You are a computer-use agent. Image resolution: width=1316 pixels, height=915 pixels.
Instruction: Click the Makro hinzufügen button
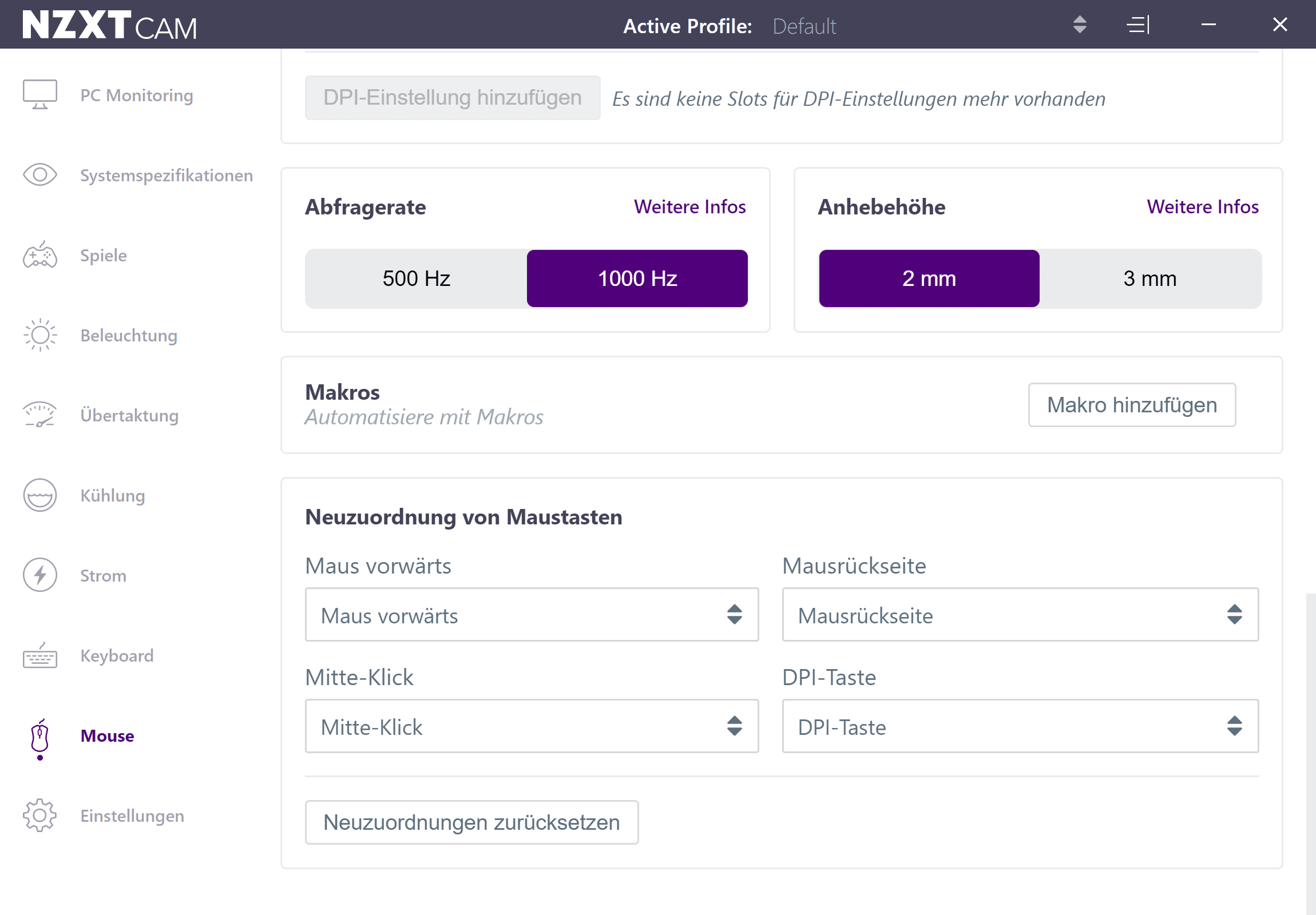coord(1131,405)
